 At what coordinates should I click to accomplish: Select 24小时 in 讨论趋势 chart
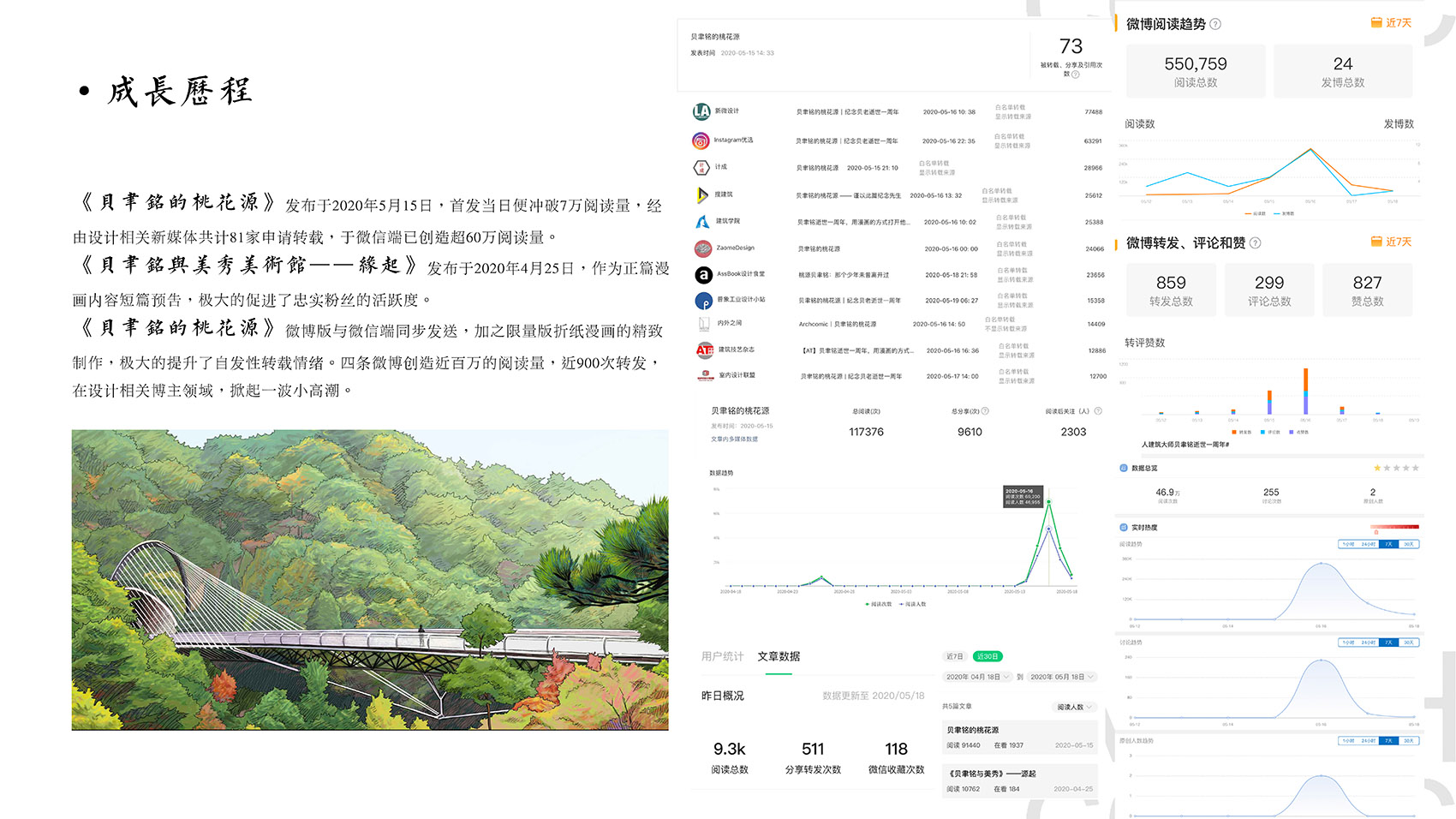tap(1369, 643)
